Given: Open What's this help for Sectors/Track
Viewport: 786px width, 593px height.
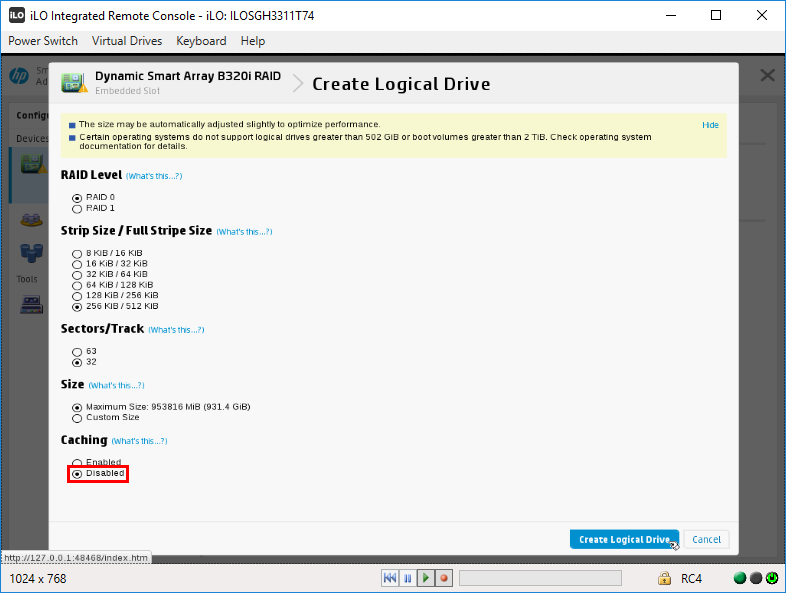Looking at the screenshot, I should tap(176, 330).
